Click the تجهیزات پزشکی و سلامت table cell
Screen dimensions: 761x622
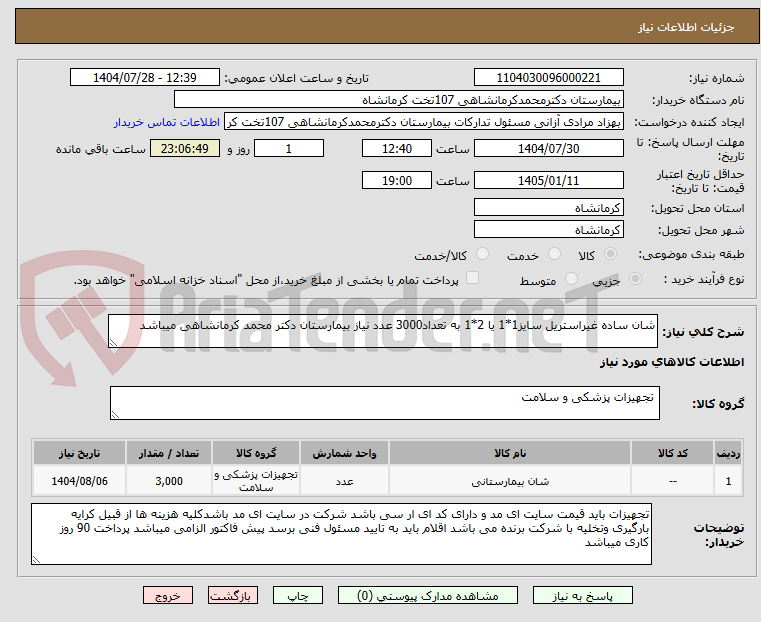click(x=256, y=481)
